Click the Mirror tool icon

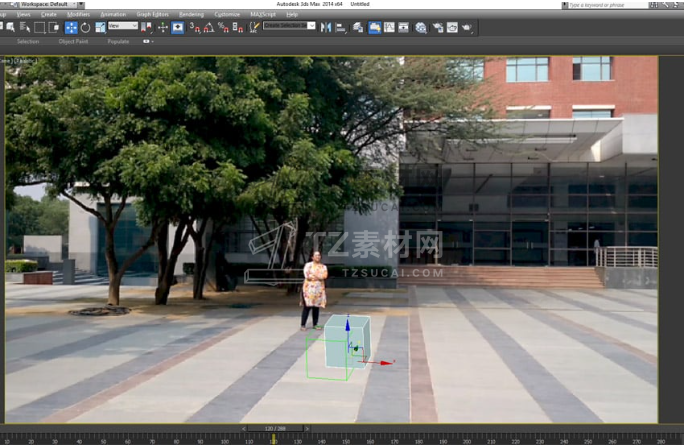326,28
